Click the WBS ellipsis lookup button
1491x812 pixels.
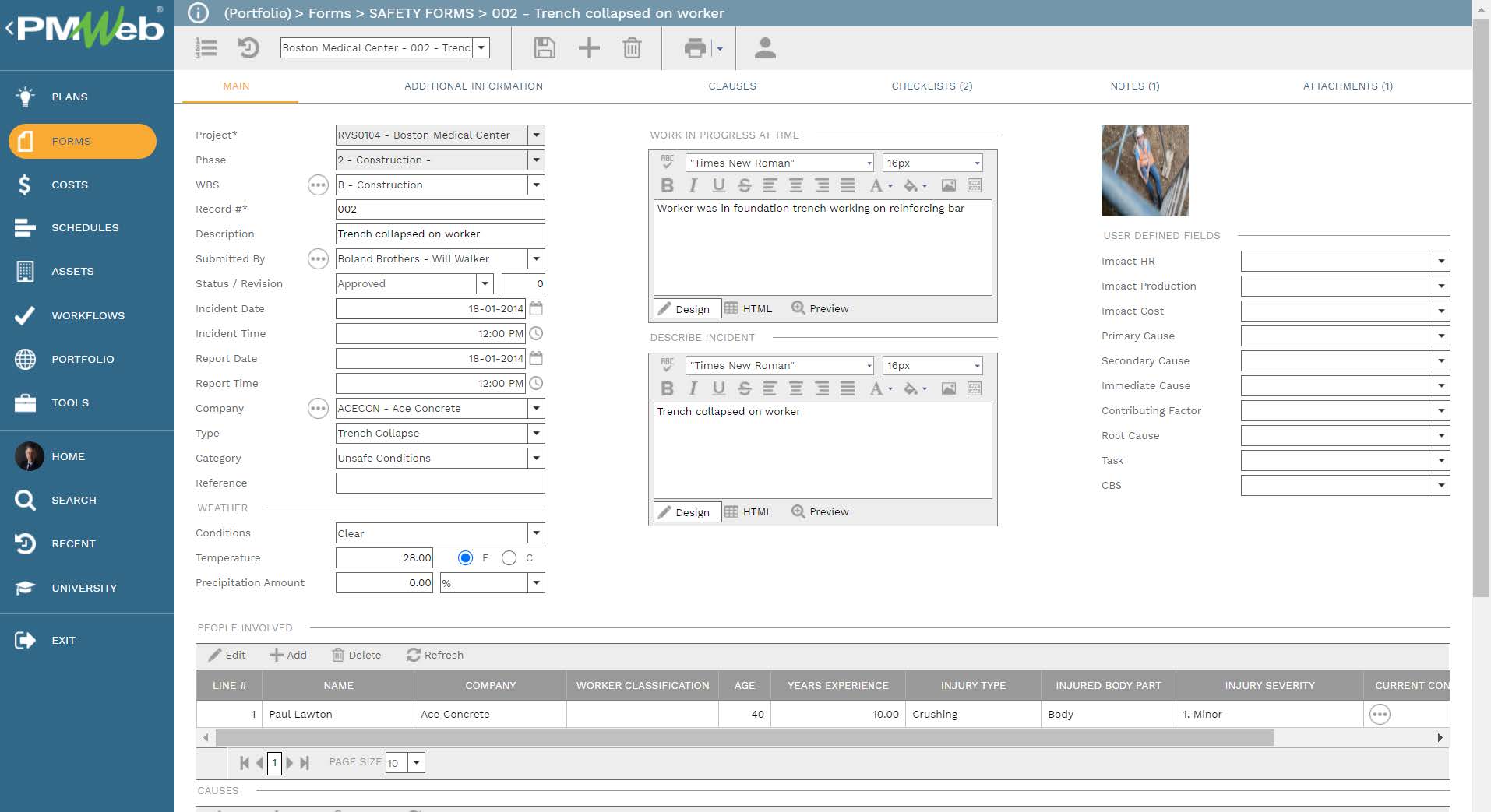318,185
